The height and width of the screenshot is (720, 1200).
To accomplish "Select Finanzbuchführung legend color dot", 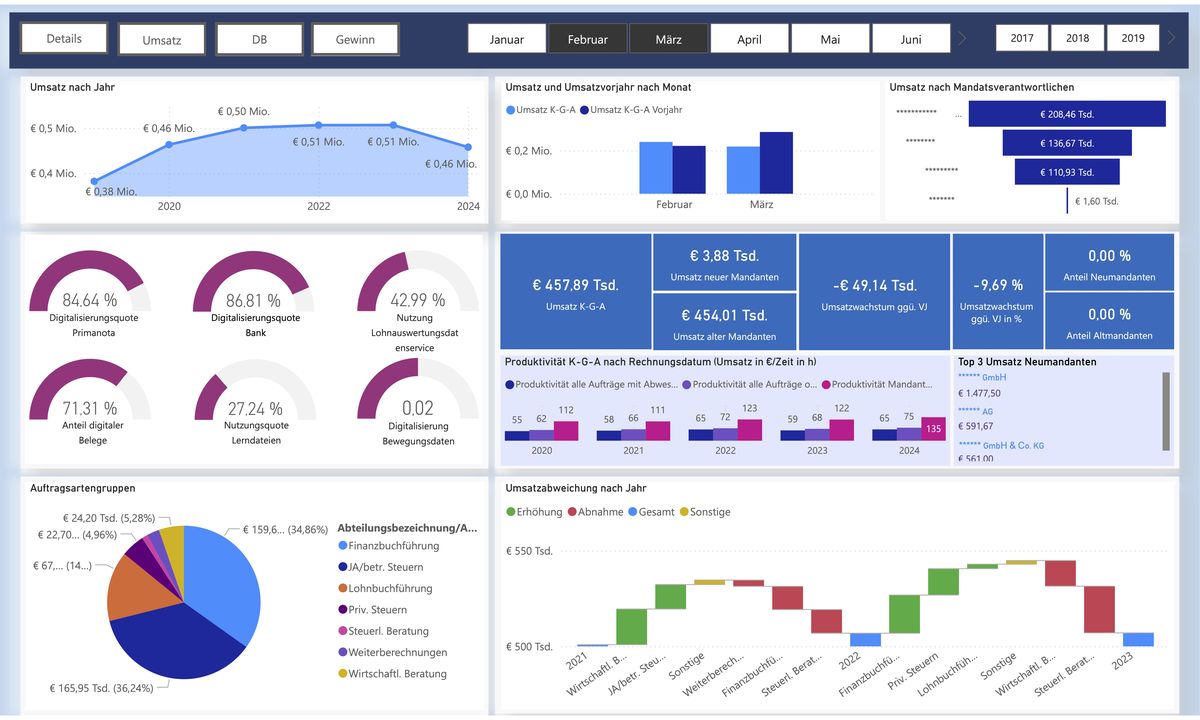I will pos(343,546).
